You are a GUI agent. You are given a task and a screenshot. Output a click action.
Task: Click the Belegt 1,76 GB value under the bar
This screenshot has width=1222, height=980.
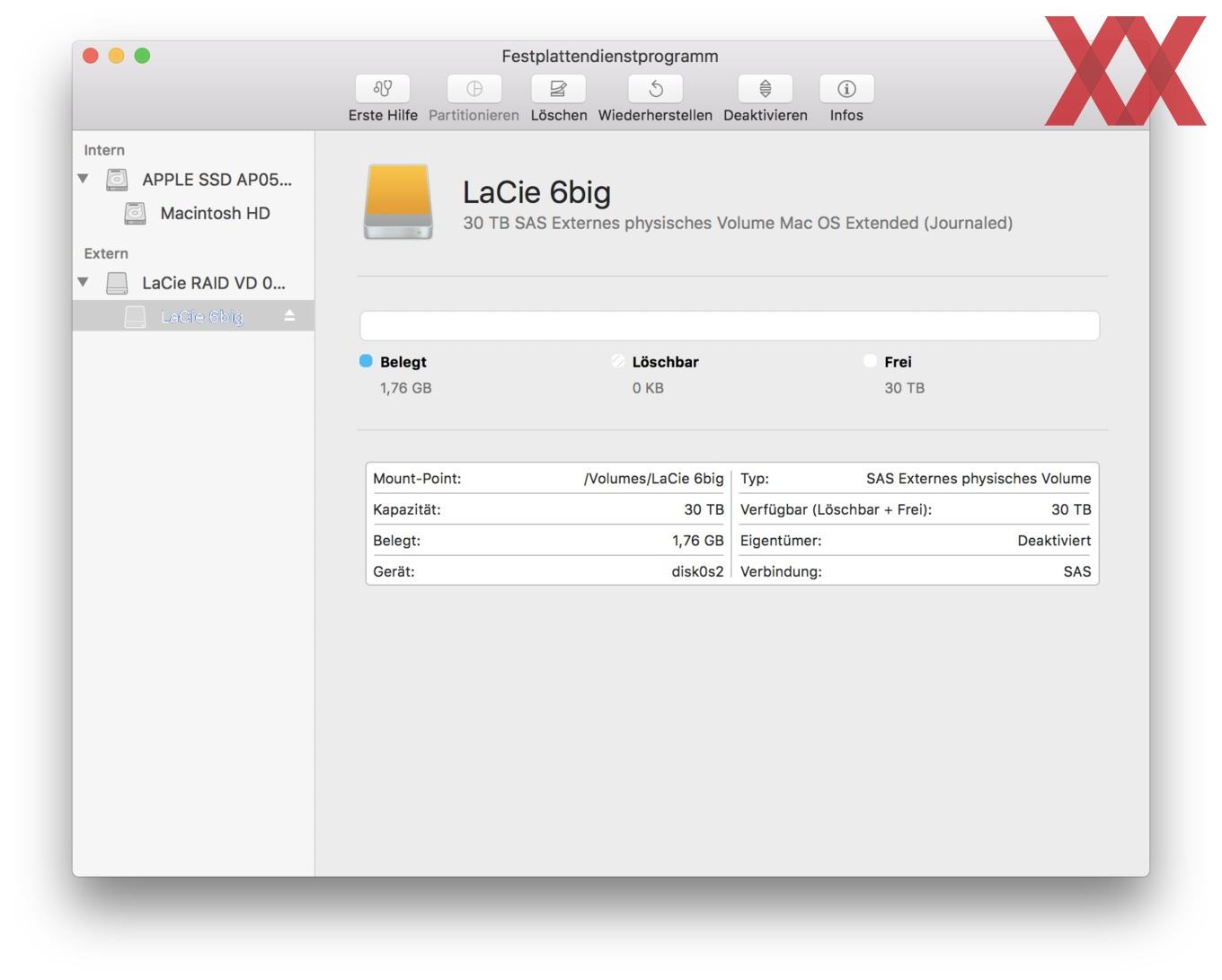point(405,388)
